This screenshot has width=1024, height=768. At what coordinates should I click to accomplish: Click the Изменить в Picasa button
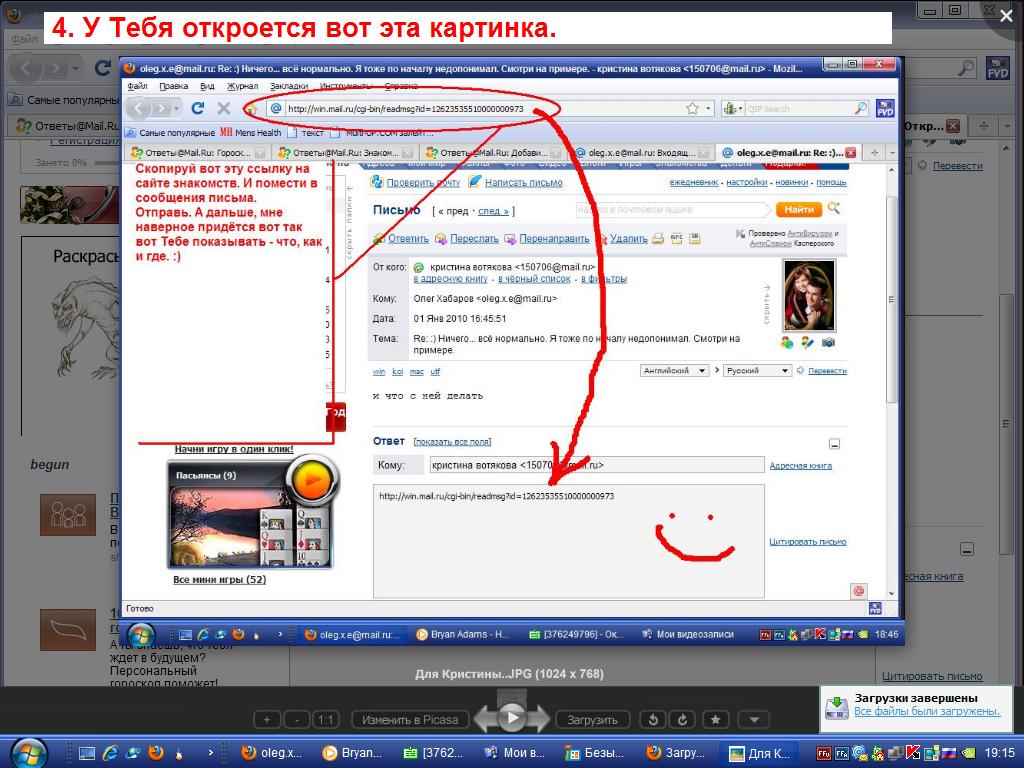[x=410, y=720]
